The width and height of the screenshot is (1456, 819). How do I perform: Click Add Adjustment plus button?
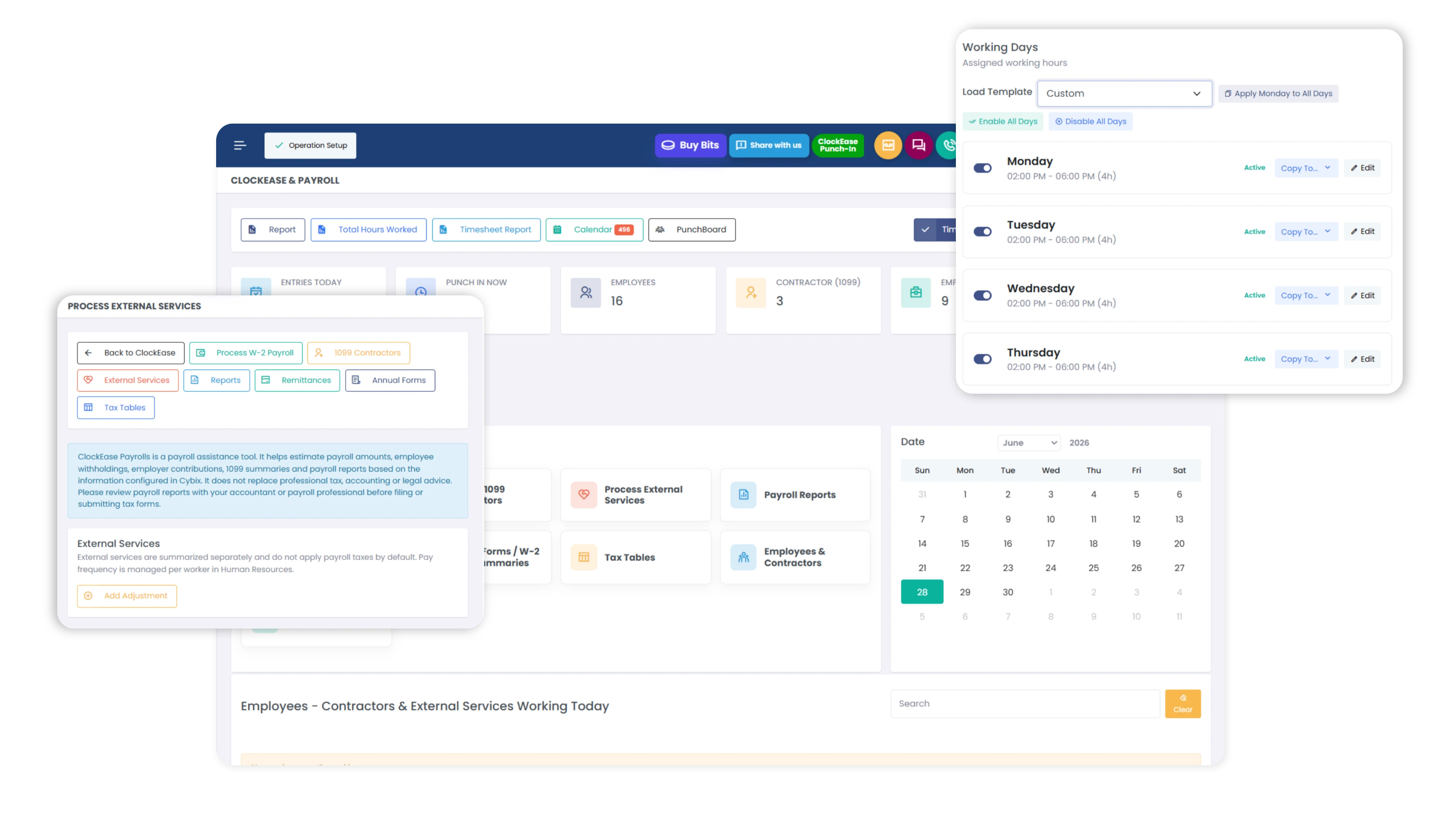pos(127,596)
